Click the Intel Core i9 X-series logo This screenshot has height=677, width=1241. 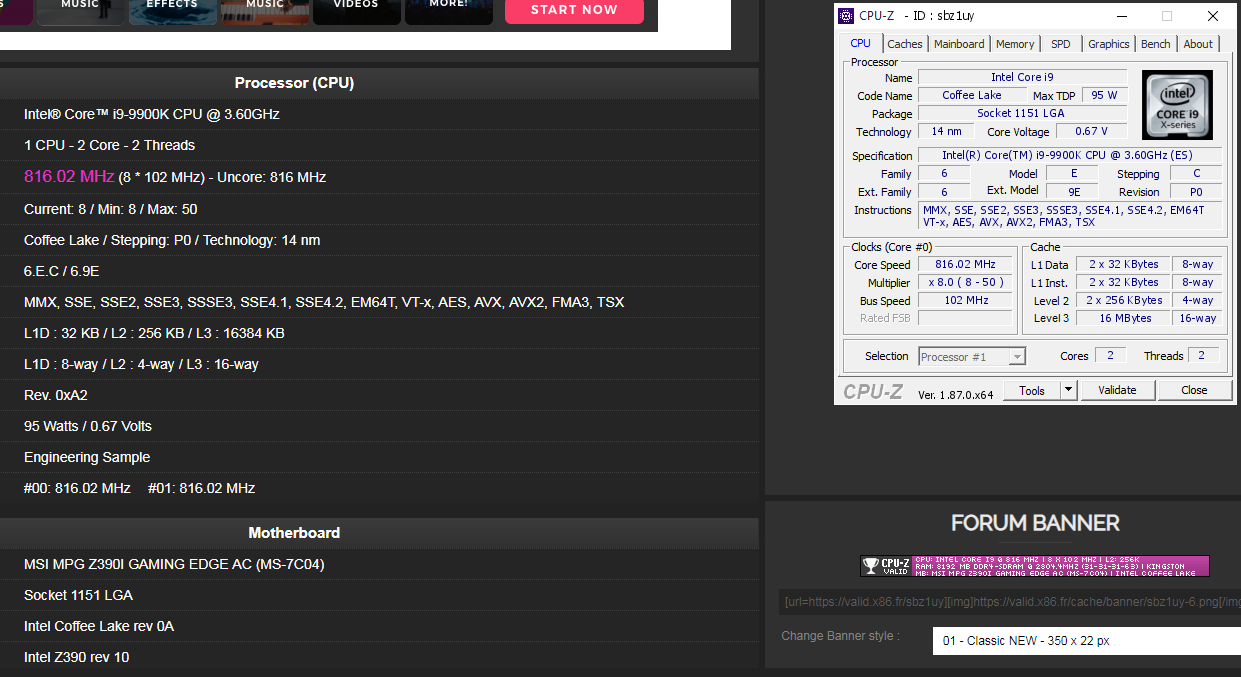click(x=1177, y=105)
